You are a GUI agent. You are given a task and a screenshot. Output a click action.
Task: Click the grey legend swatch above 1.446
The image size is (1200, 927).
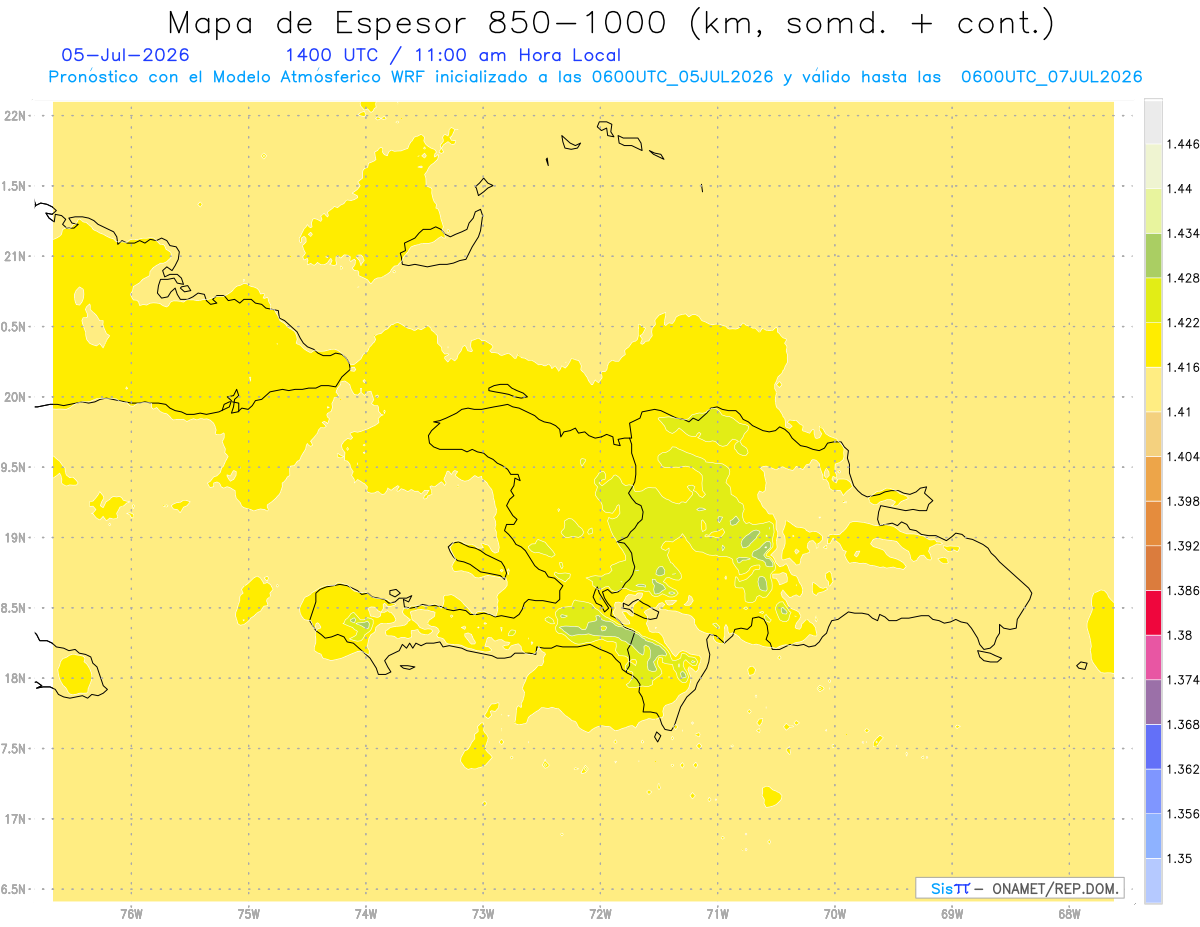1153,121
